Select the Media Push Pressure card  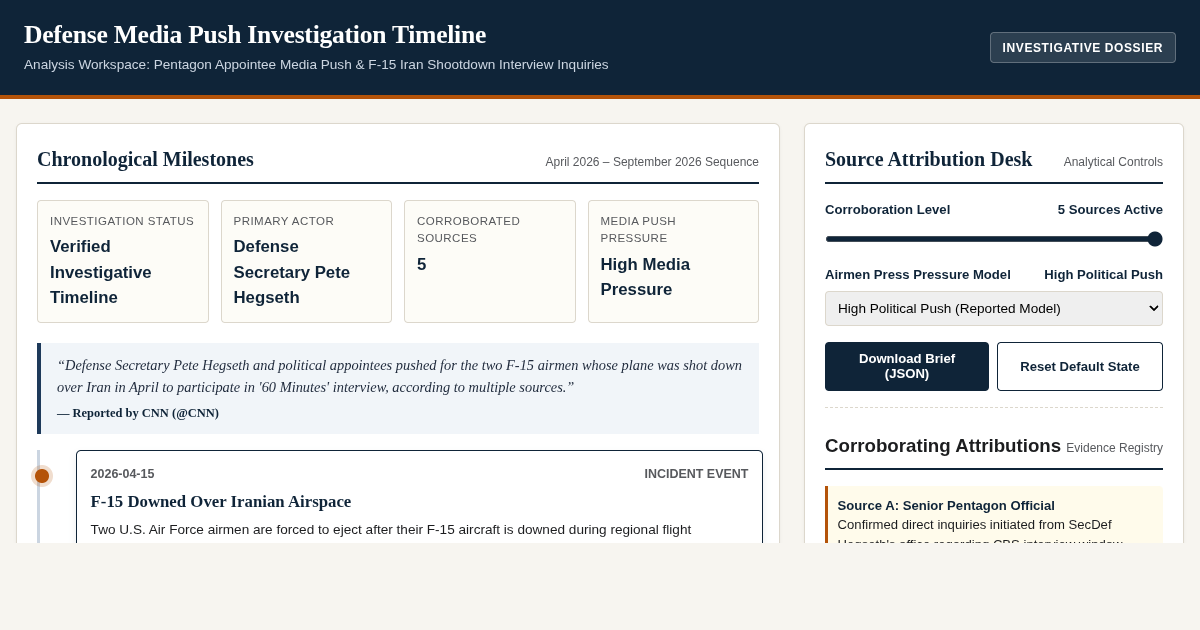point(673,262)
